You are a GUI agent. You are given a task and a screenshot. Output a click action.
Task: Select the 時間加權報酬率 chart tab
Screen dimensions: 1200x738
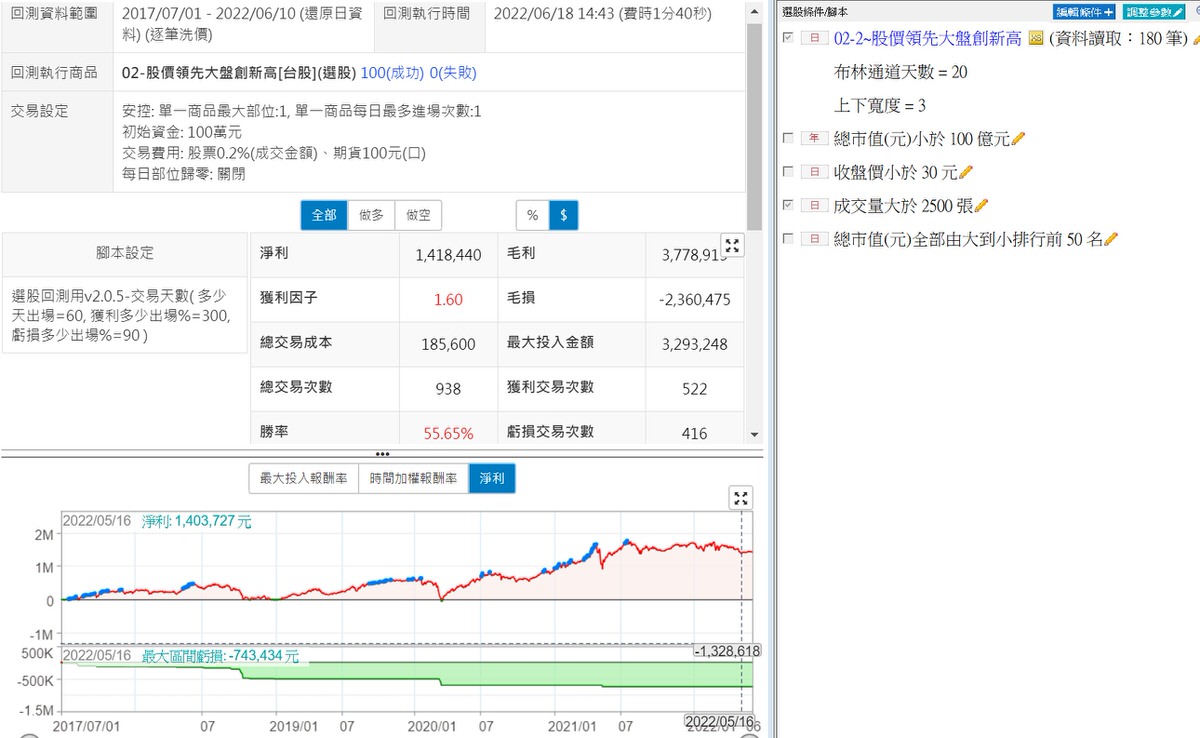pos(413,479)
